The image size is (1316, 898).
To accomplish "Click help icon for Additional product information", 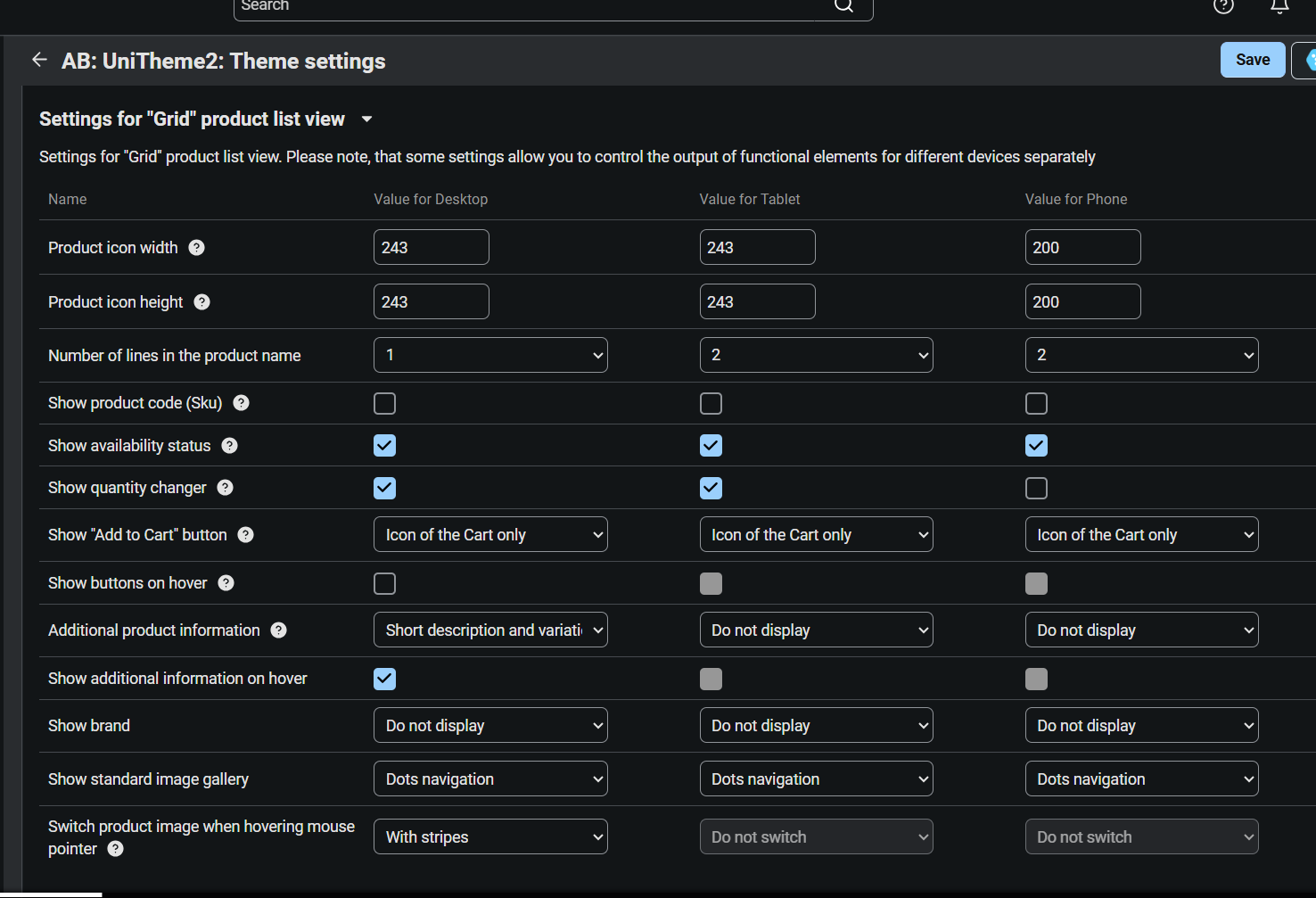I will [x=279, y=630].
